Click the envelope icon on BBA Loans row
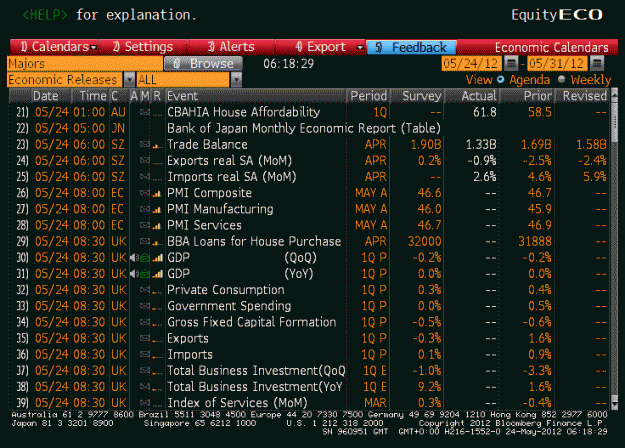Screen dimensions: 625x448 tap(145, 242)
